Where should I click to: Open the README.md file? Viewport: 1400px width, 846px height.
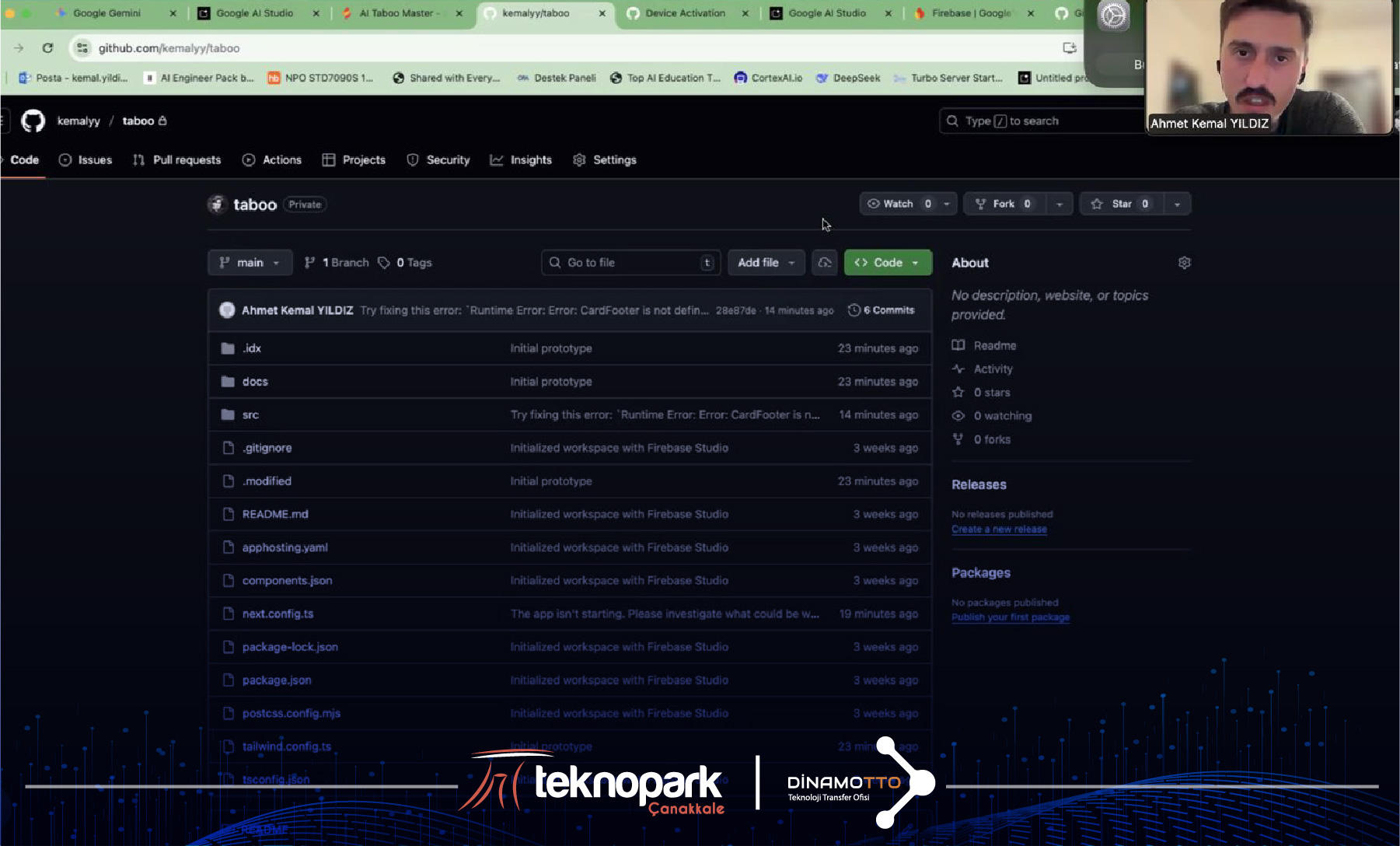tap(275, 515)
